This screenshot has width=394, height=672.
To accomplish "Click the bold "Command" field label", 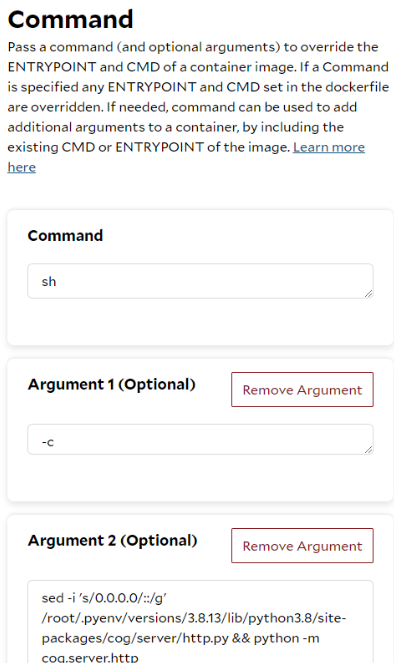I will (65, 236).
